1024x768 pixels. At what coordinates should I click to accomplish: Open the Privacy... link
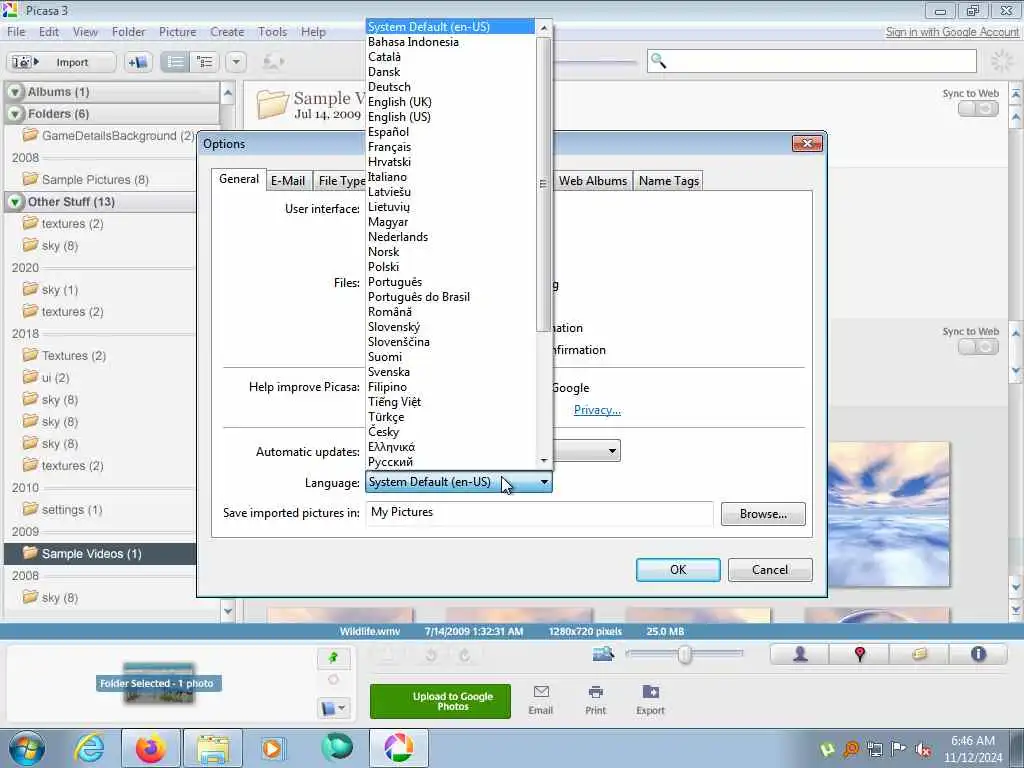(x=597, y=409)
